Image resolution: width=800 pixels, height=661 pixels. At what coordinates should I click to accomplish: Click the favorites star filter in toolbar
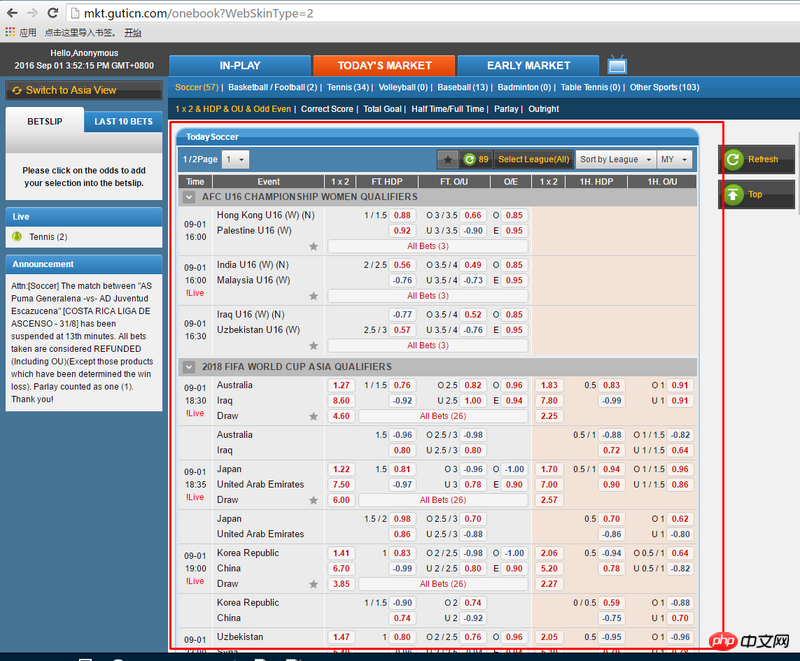448,160
